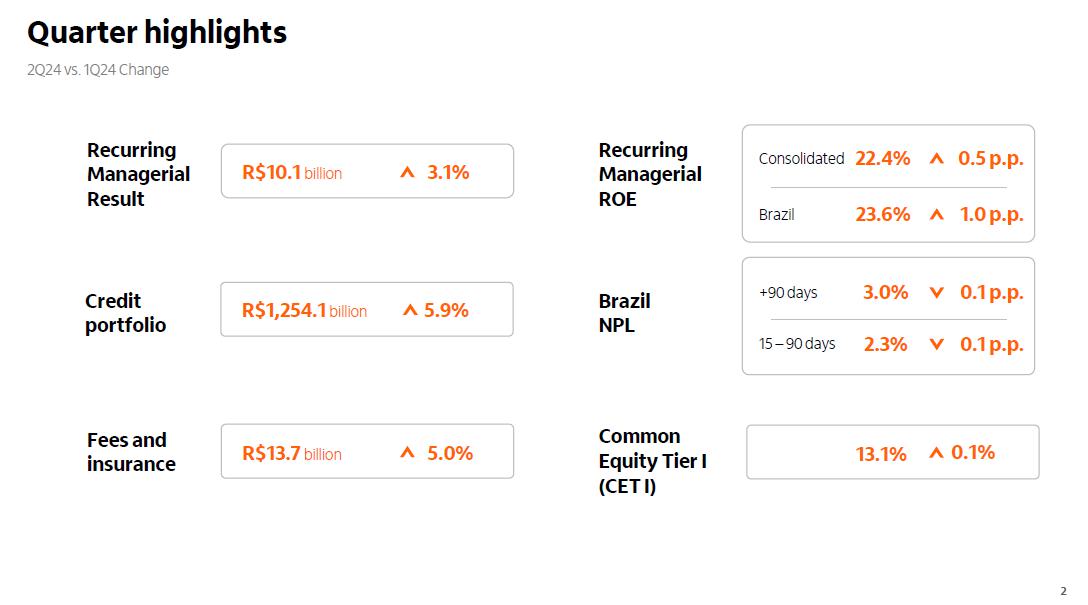Click the up arrow beside 5.0%
The width and height of the screenshot is (1088, 605).
click(x=407, y=453)
